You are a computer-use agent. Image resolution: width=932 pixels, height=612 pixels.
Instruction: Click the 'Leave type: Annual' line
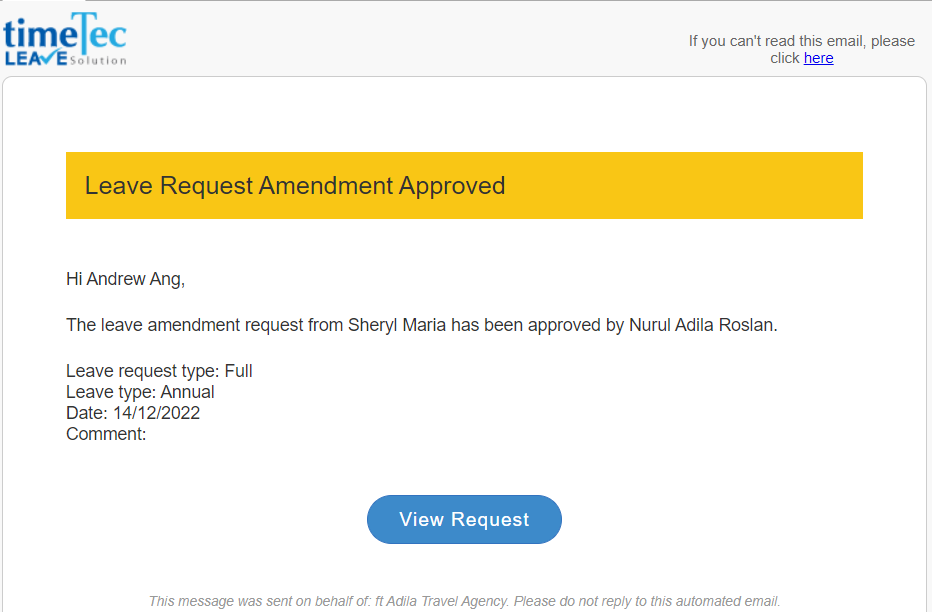(140, 392)
